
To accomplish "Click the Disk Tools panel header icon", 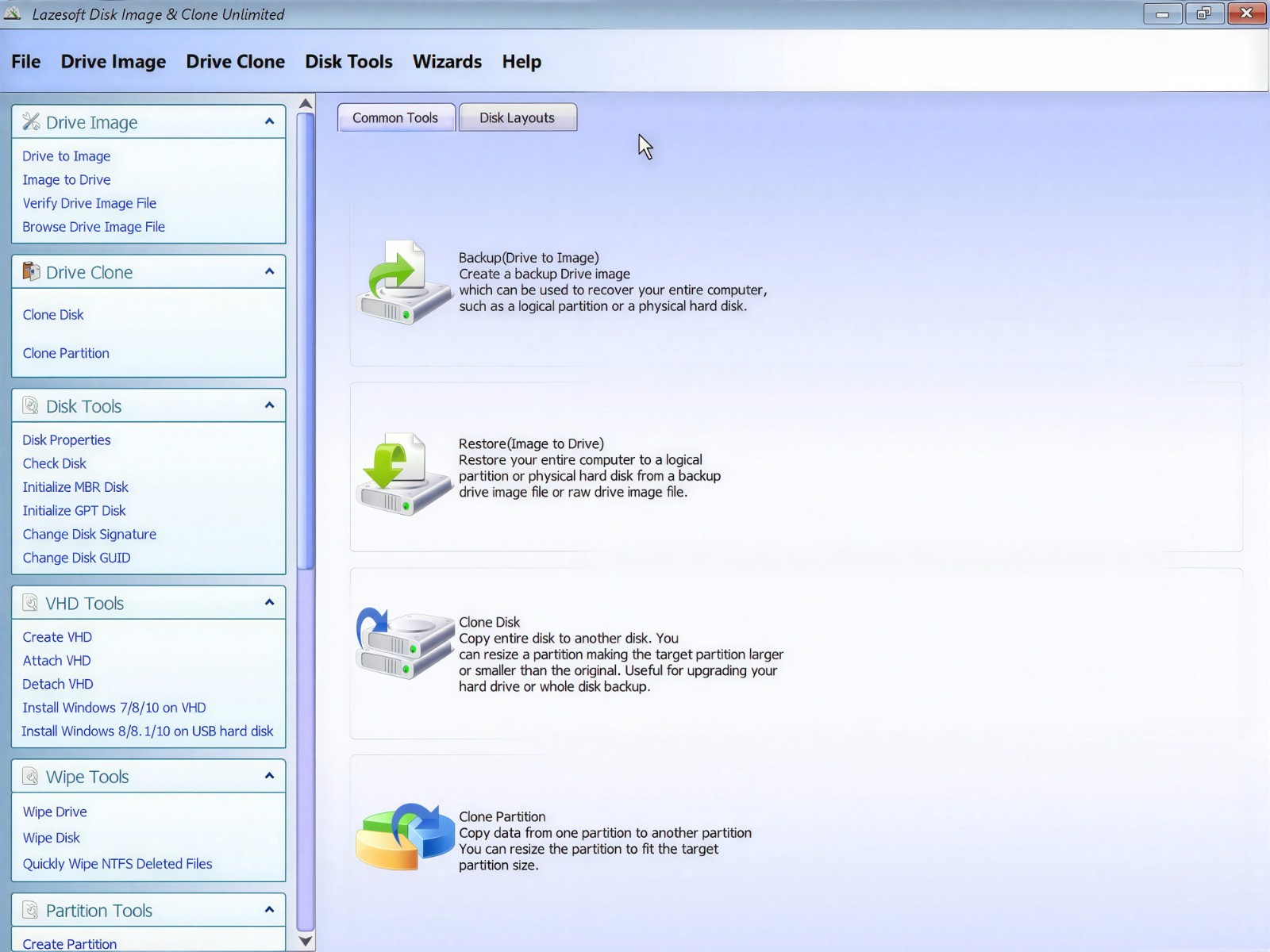I will coord(31,405).
